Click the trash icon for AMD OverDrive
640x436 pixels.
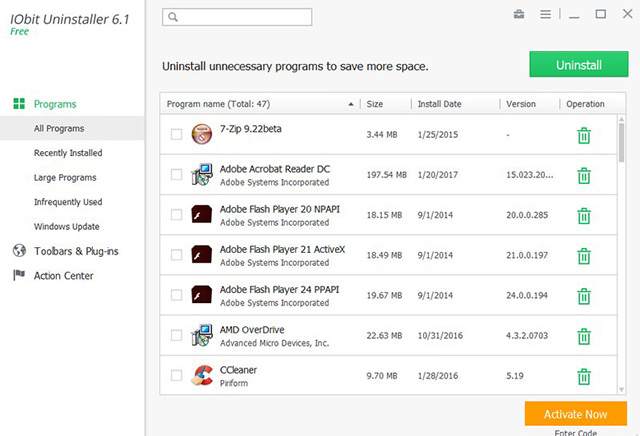(584, 336)
